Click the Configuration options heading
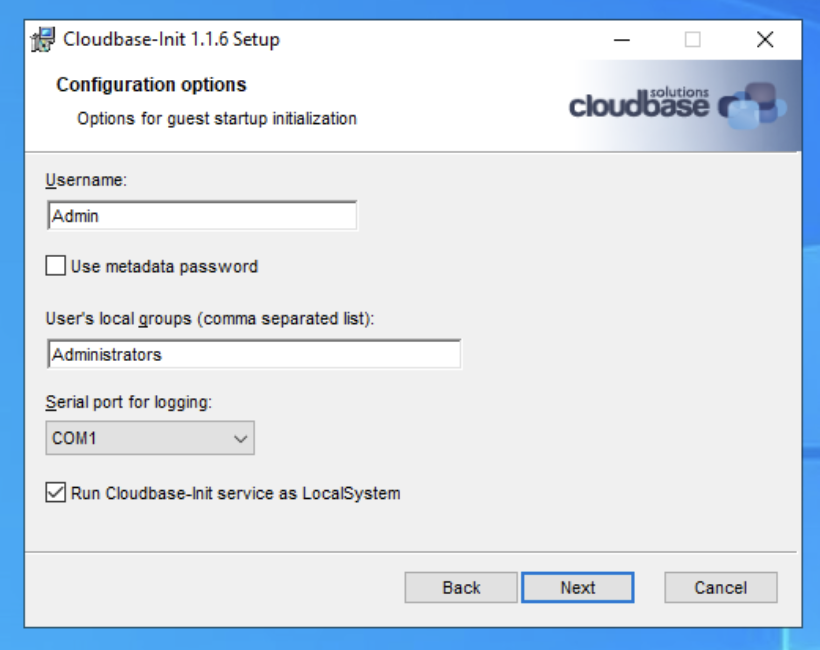The image size is (820, 650). 133,85
